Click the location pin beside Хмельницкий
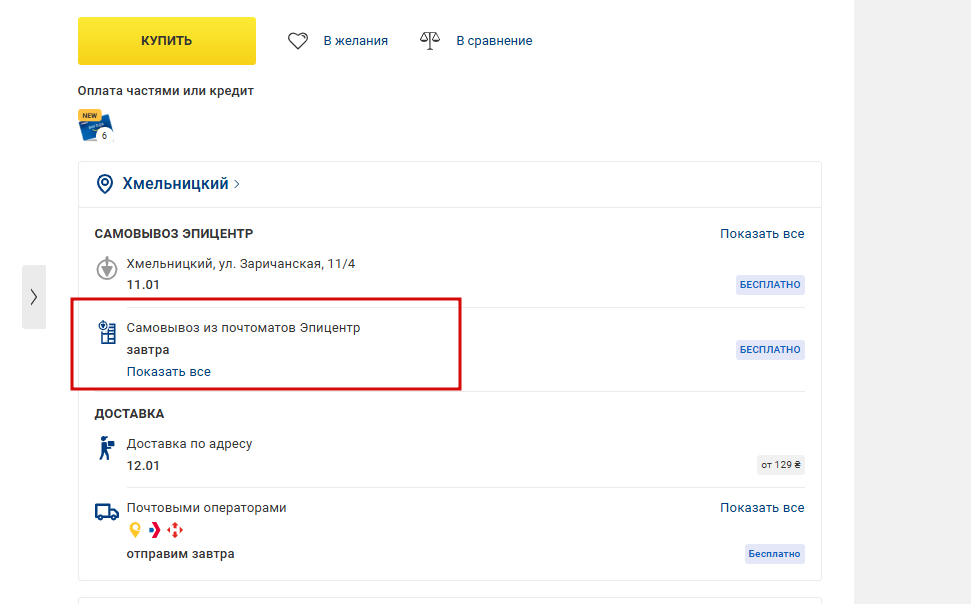Viewport: 971px width, 604px height. tap(104, 184)
